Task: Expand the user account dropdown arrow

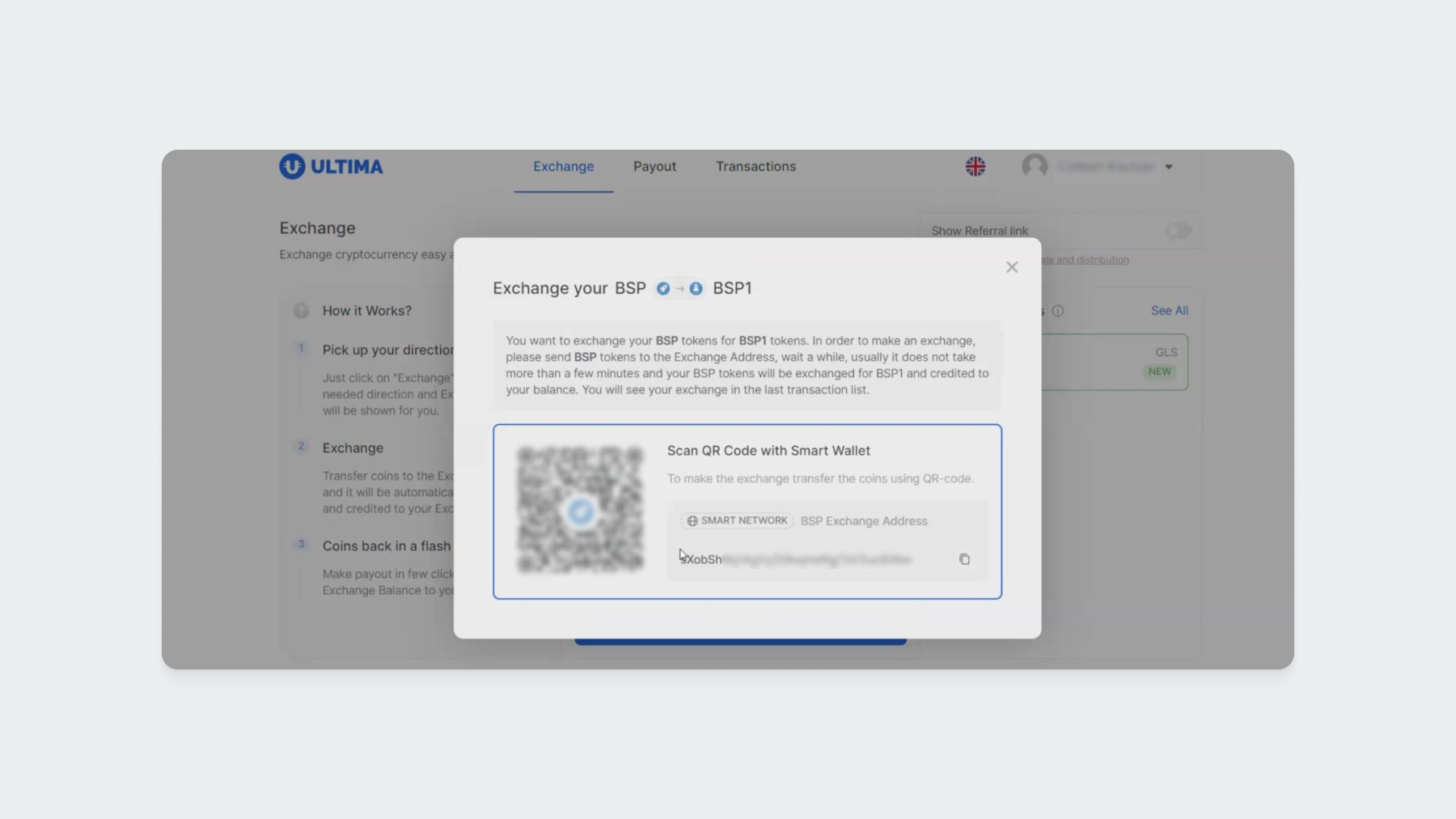Action: click(x=1169, y=167)
